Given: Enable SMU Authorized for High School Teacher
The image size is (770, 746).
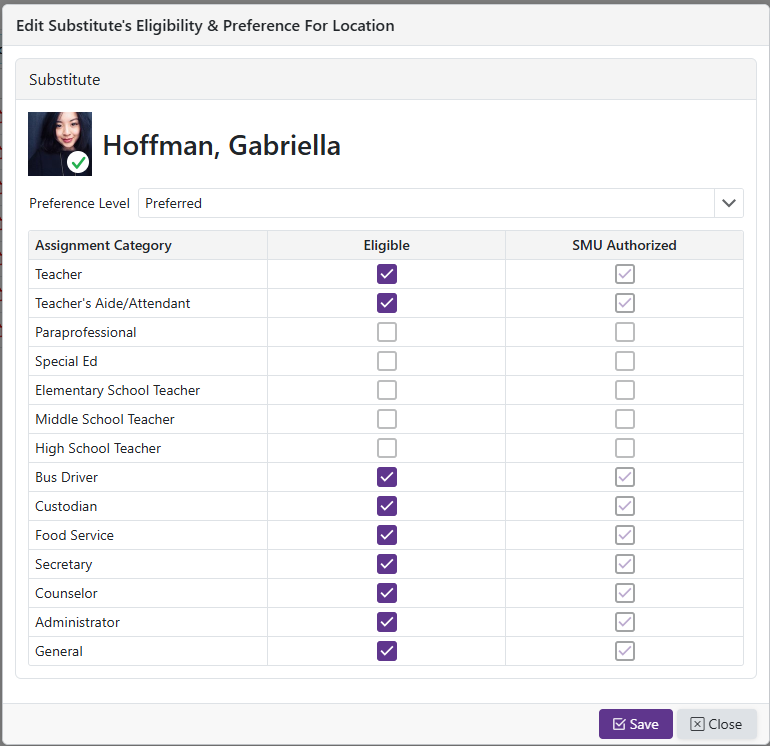Looking at the screenshot, I should click(625, 448).
